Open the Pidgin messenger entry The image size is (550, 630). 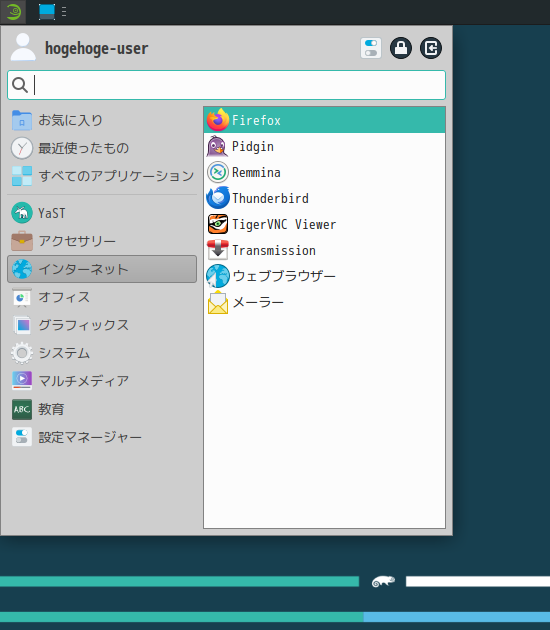pyautogui.click(x=324, y=146)
